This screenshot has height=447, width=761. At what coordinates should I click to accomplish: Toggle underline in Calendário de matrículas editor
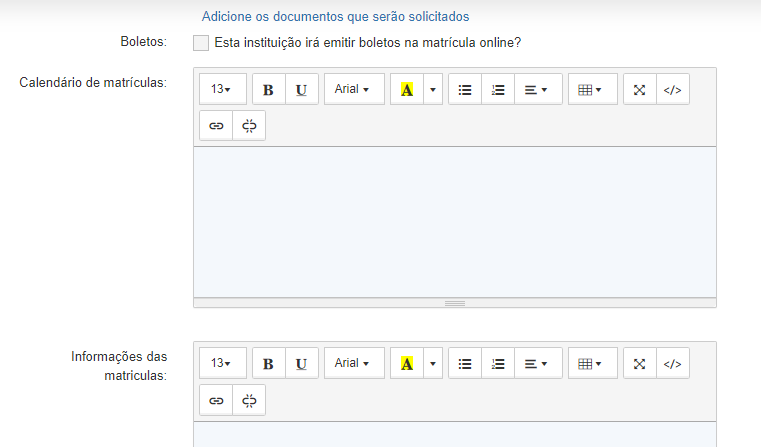[301, 89]
